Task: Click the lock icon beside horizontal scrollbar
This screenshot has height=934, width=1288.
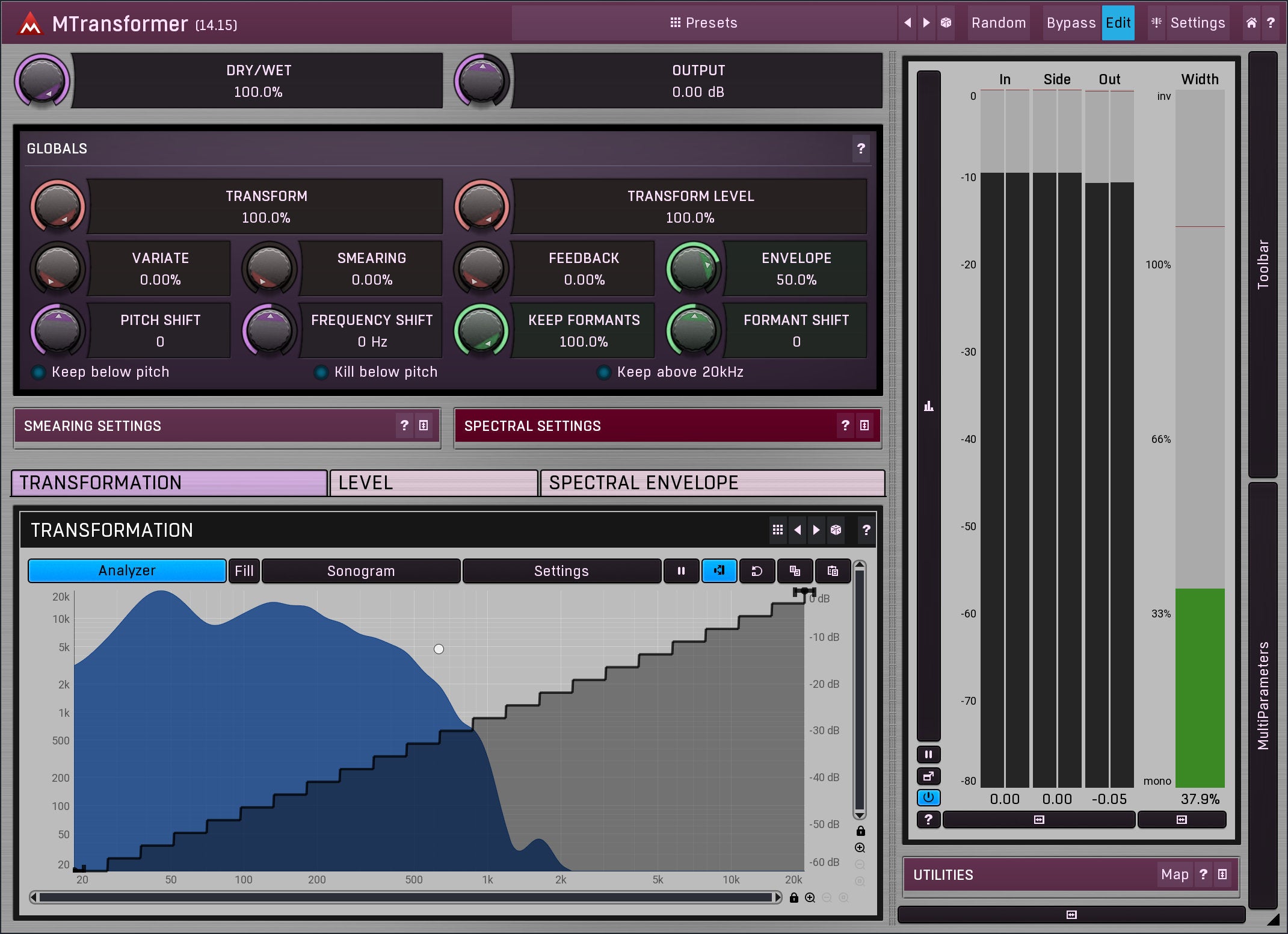Action: [793, 898]
